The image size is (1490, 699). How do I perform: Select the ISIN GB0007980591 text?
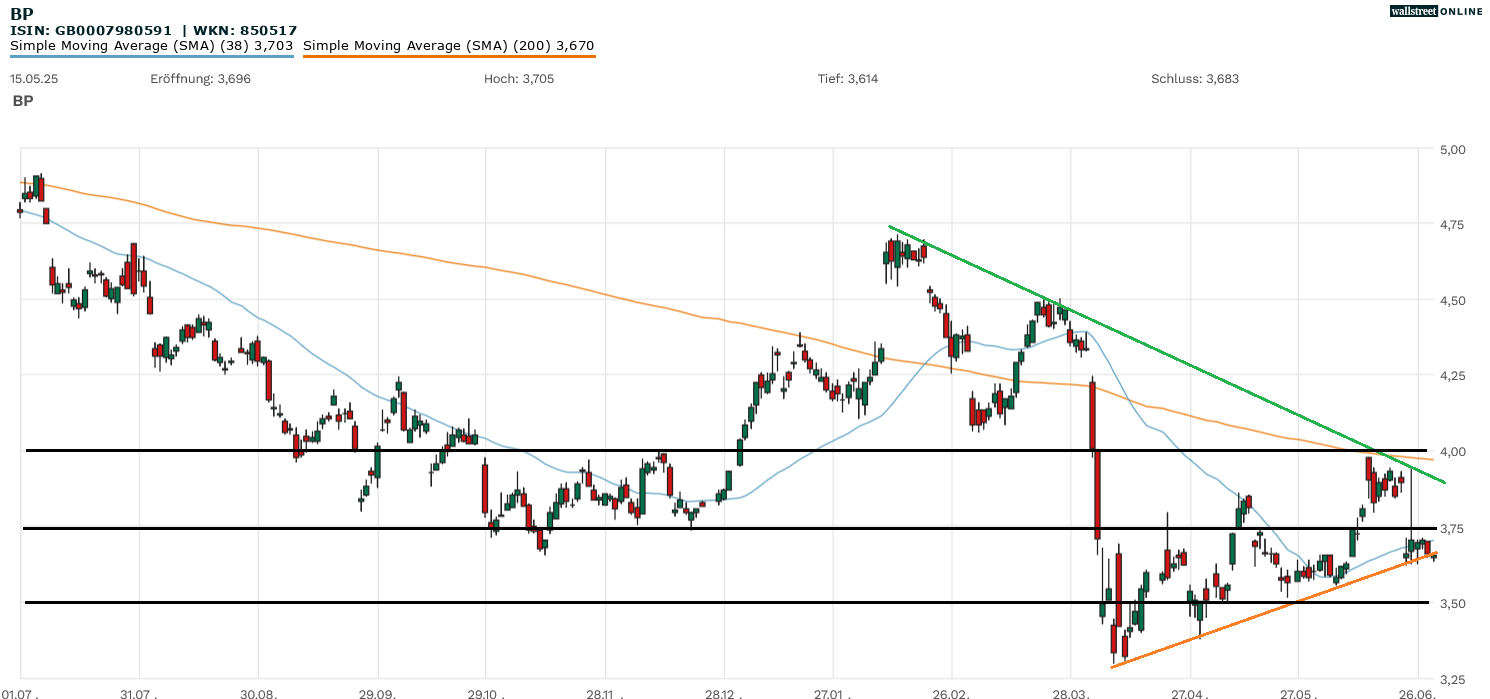90,31
